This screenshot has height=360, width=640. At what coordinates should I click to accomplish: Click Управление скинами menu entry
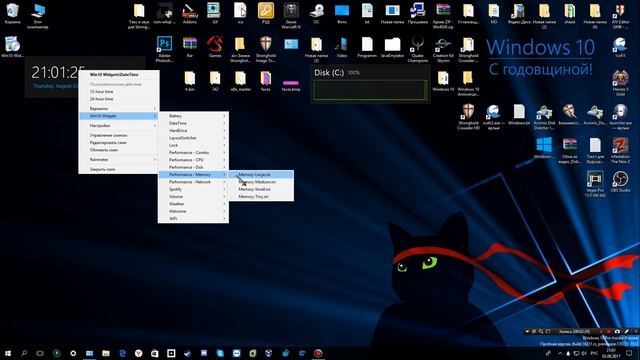point(119,135)
